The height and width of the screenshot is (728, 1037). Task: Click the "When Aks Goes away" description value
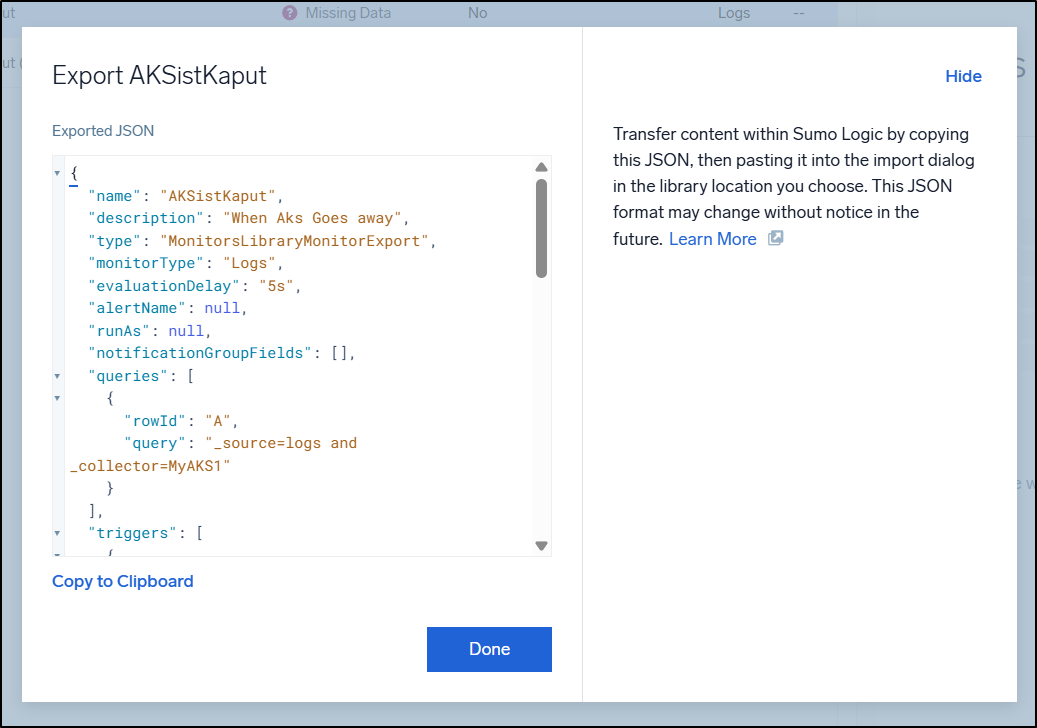tap(316, 218)
